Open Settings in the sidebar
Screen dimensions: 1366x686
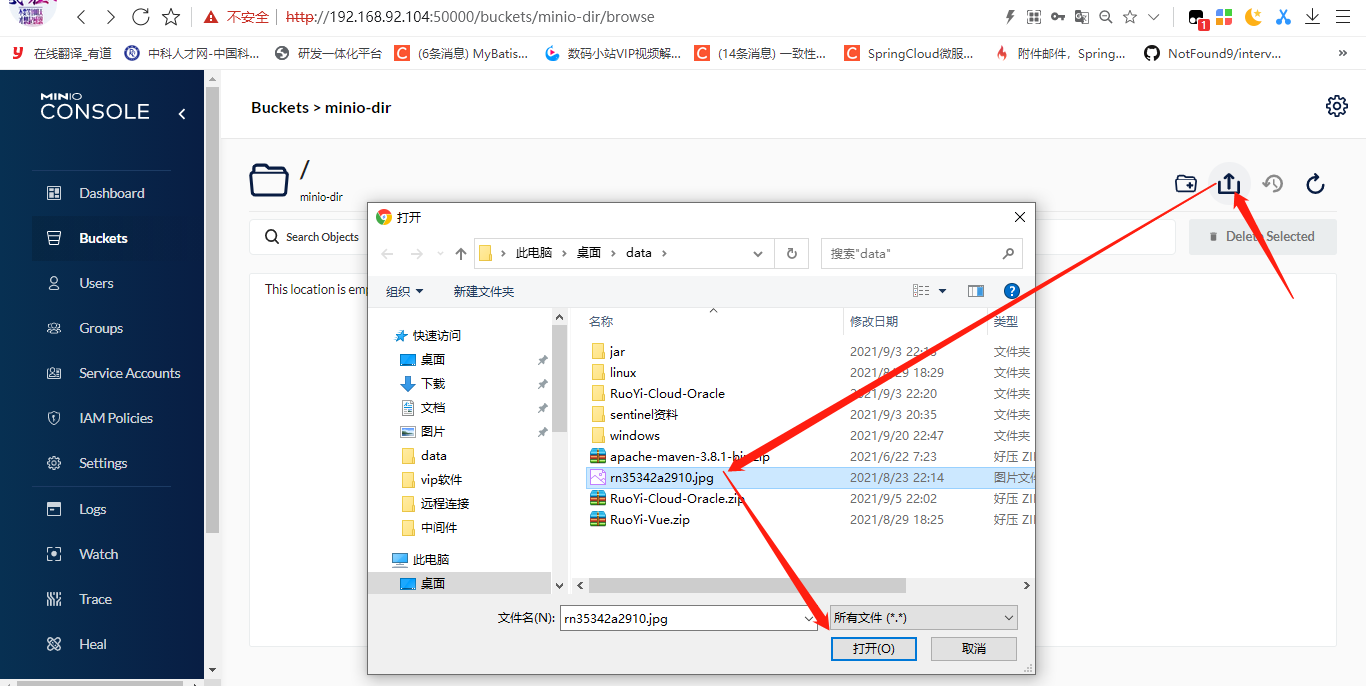103,463
